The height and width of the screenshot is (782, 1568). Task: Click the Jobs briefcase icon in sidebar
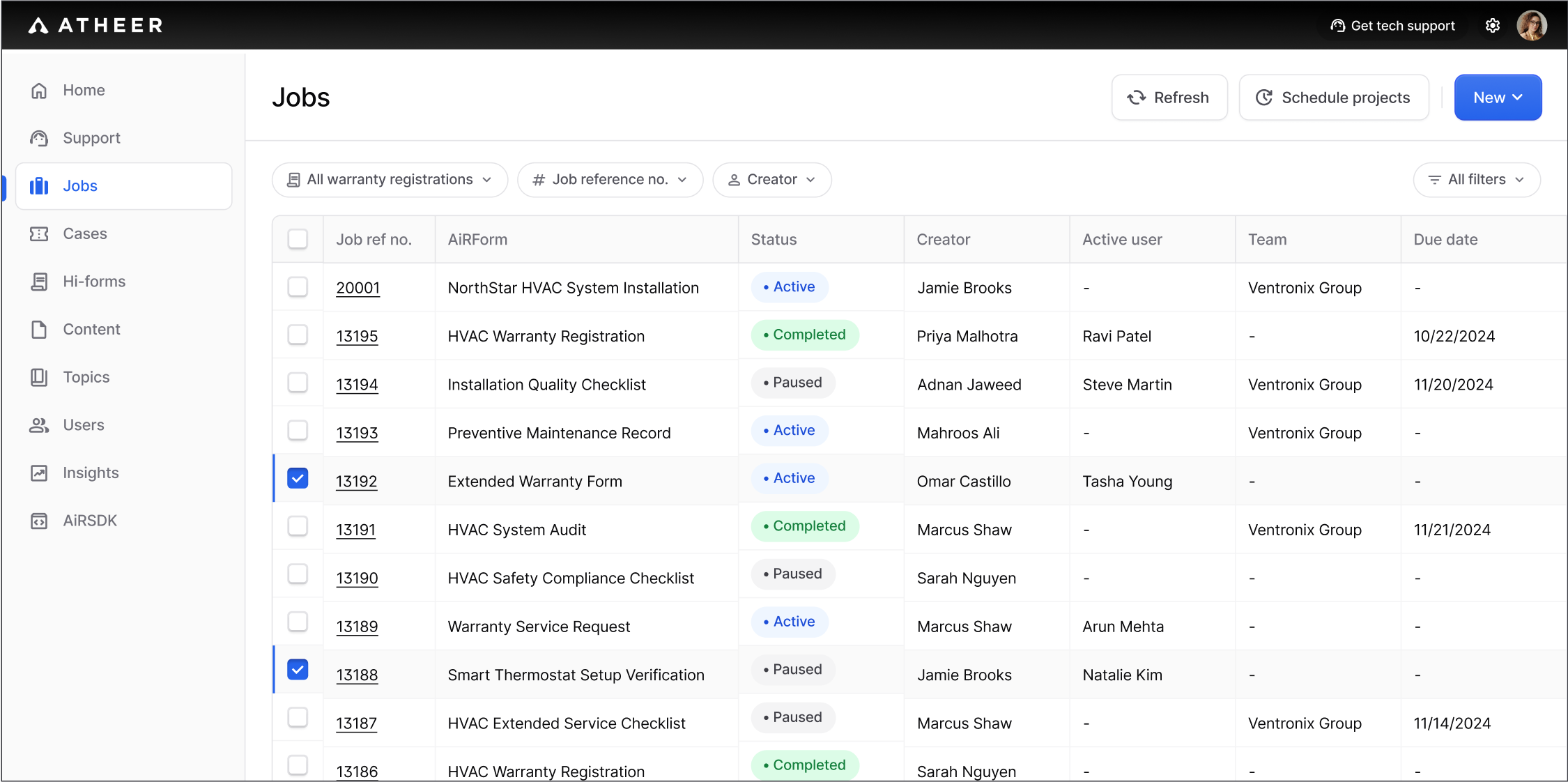pyautogui.click(x=39, y=186)
